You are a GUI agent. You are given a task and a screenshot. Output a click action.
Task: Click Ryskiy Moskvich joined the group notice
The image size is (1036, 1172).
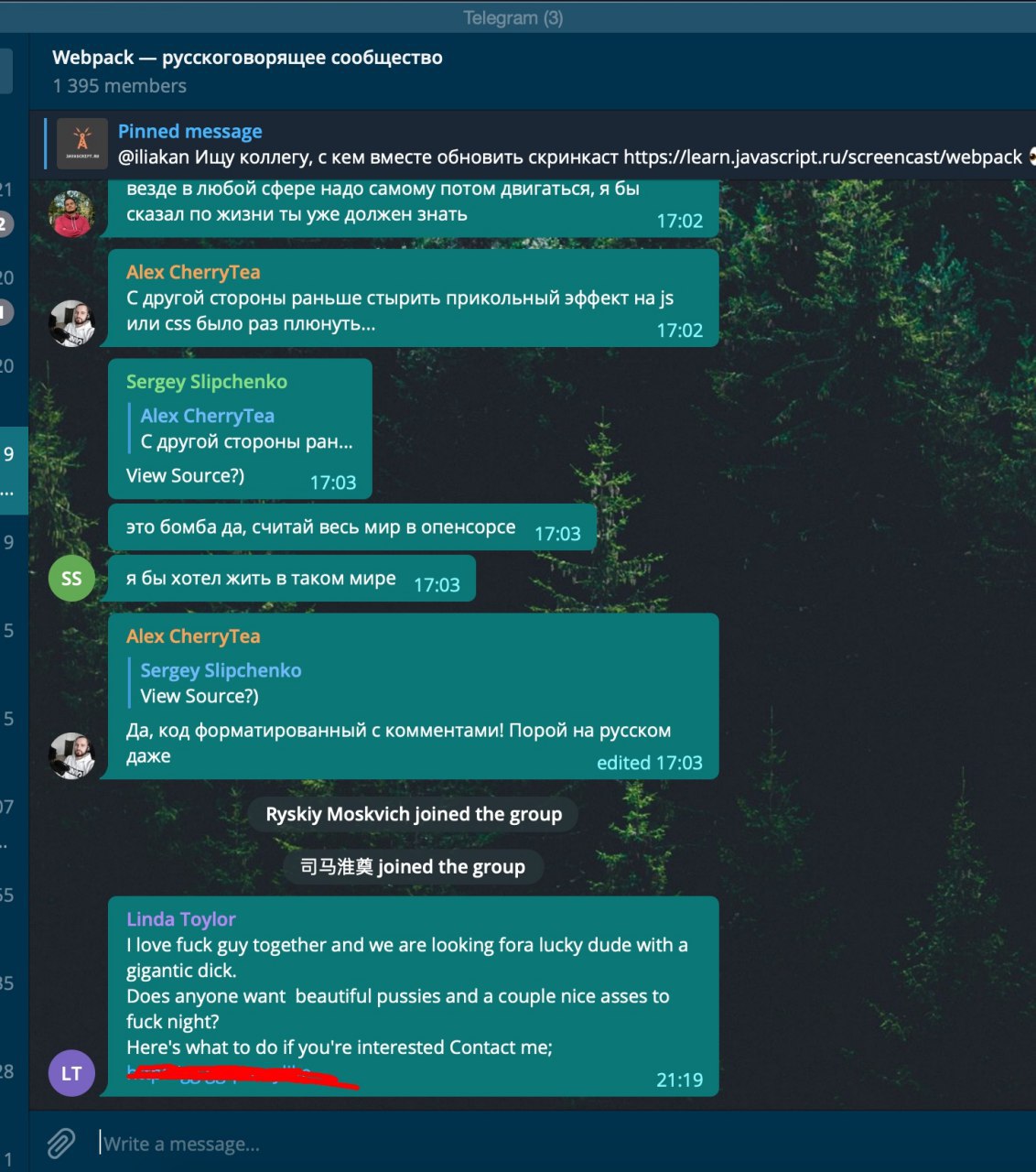pyautogui.click(x=414, y=814)
